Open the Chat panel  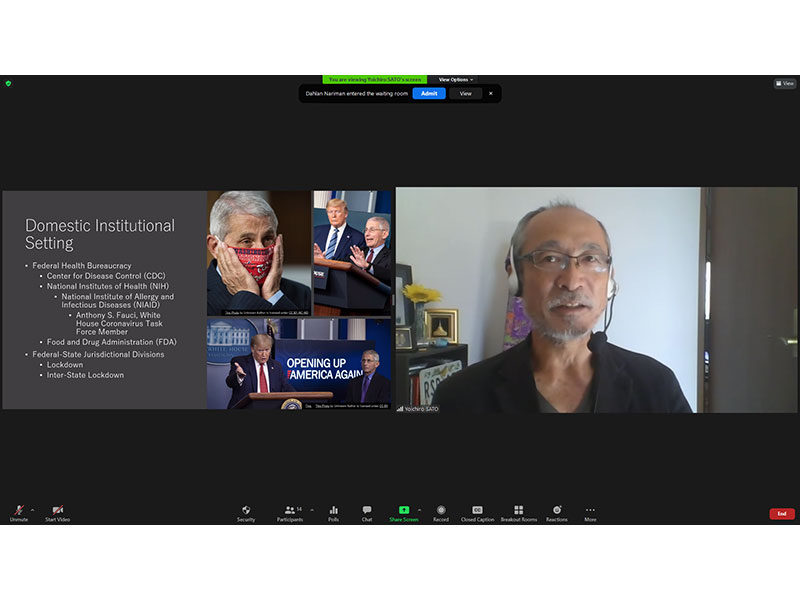367,511
